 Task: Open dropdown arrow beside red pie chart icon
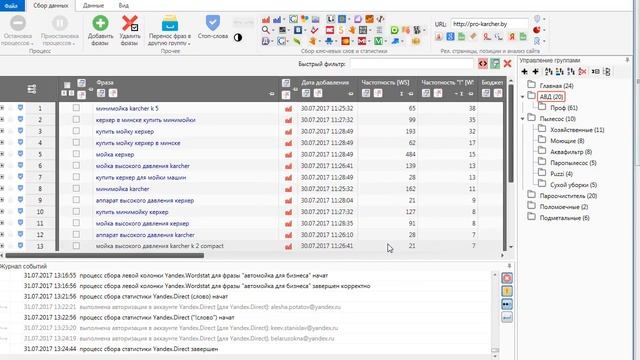click(544, 30)
